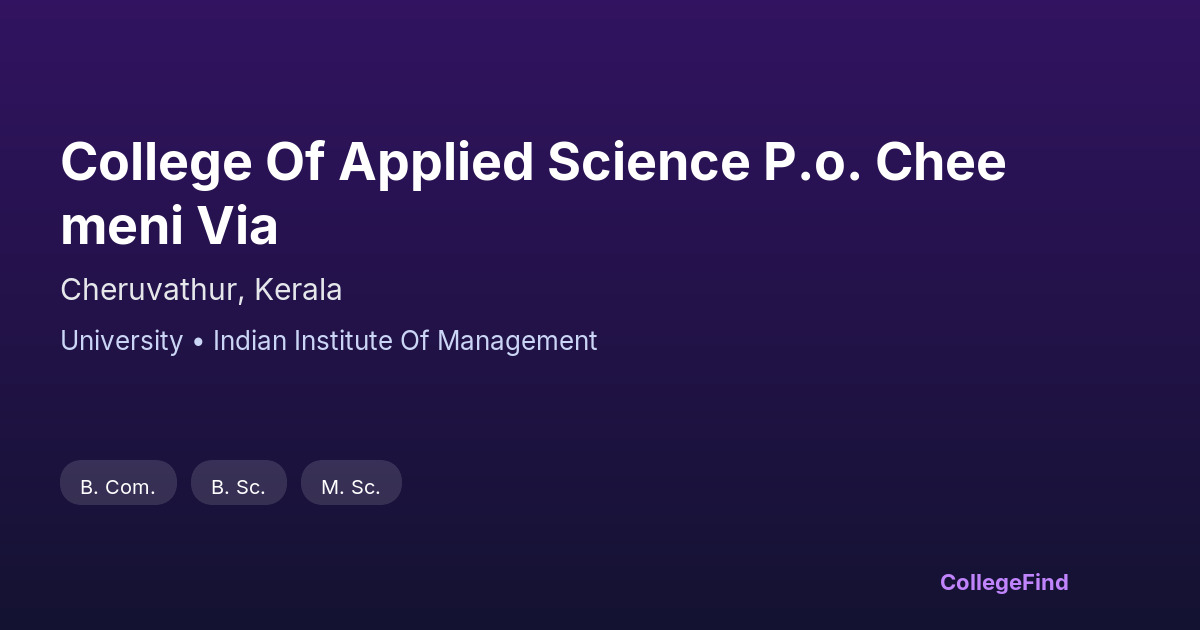Select the B. Sc. course pill
This screenshot has height=630, width=1200.
point(238,487)
